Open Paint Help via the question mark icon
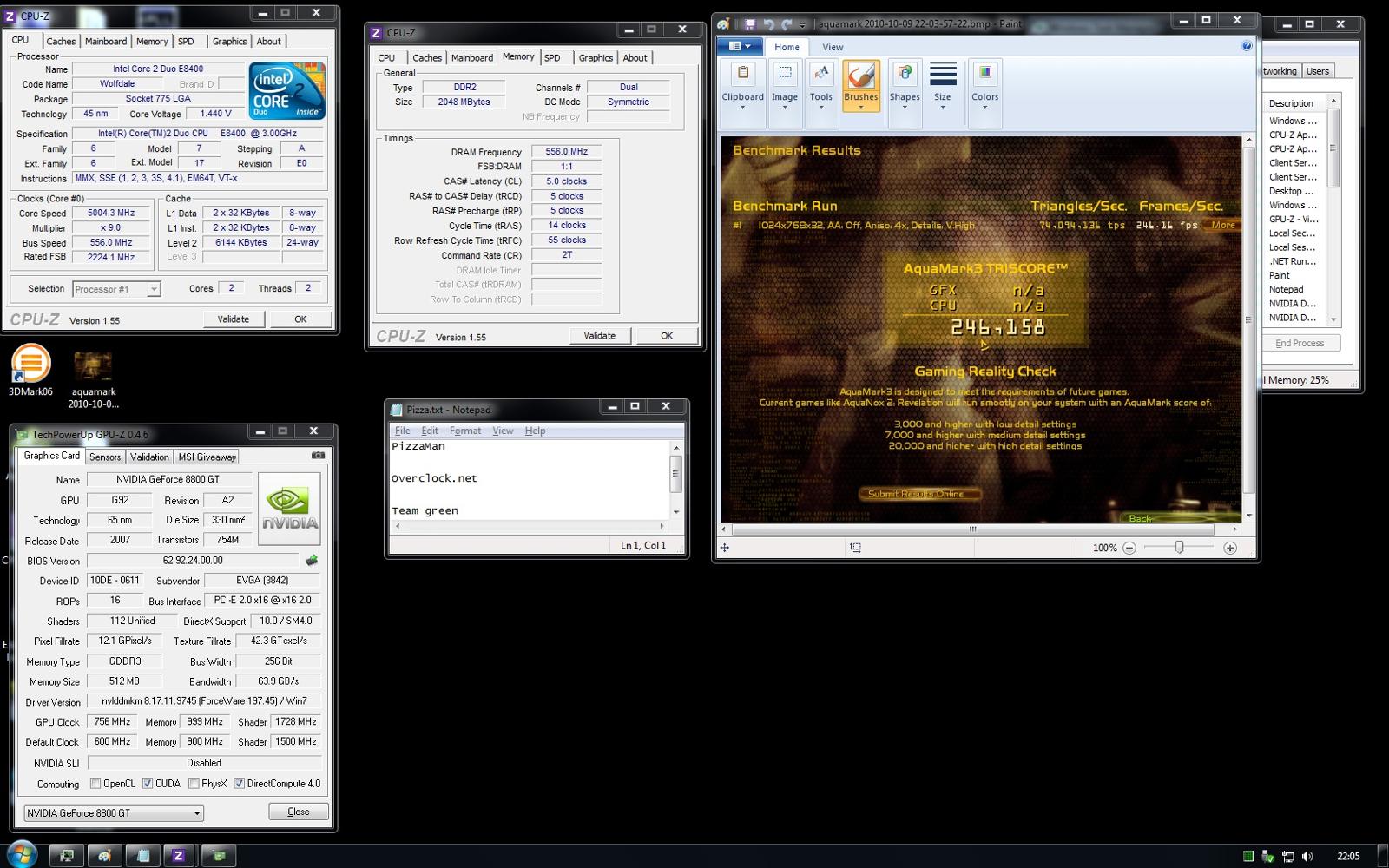 [1247, 46]
